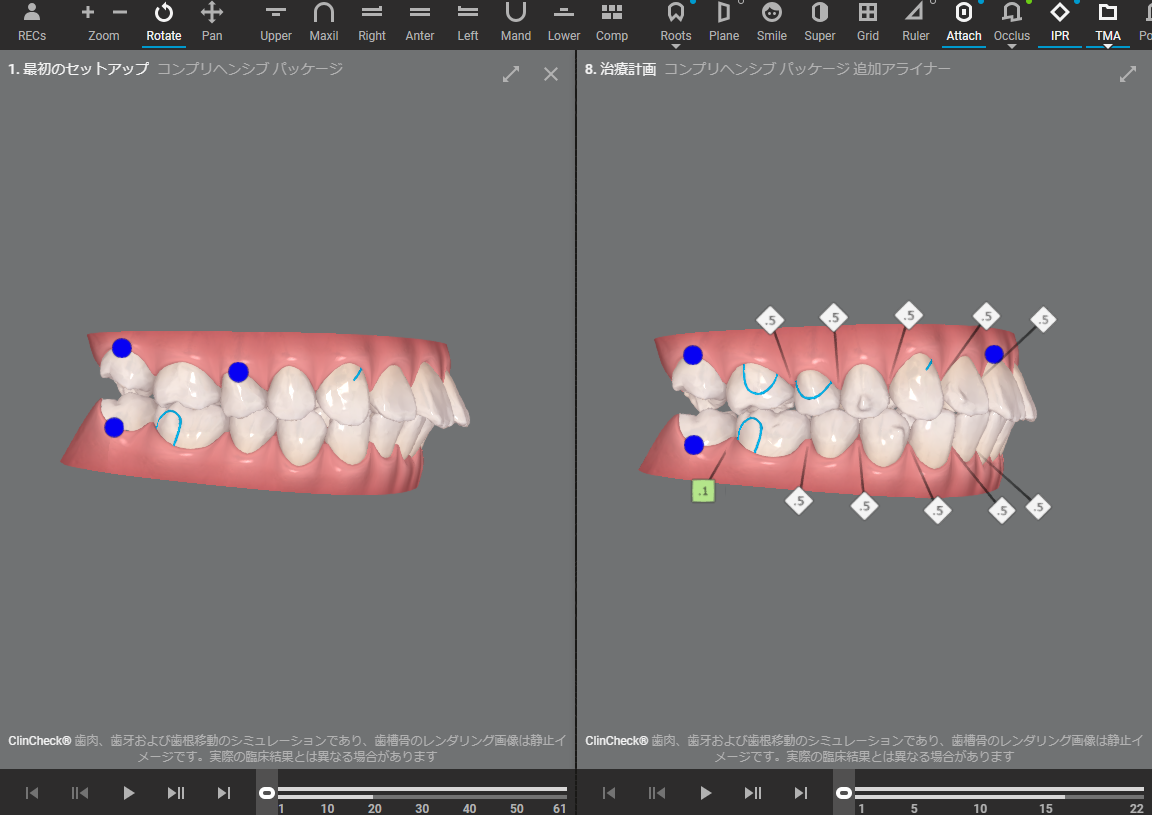The width and height of the screenshot is (1152, 815).
Task: Expand the Roots dropdown arrow
Action: 676,46
